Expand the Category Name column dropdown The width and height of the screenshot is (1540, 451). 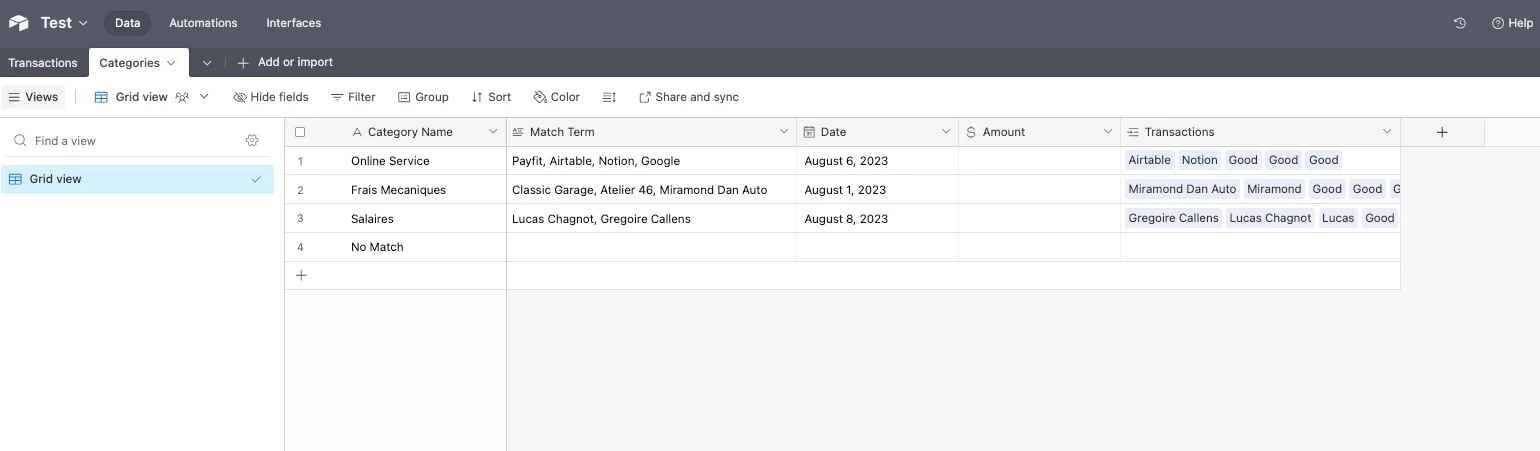pyautogui.click(x=492, y=132)
